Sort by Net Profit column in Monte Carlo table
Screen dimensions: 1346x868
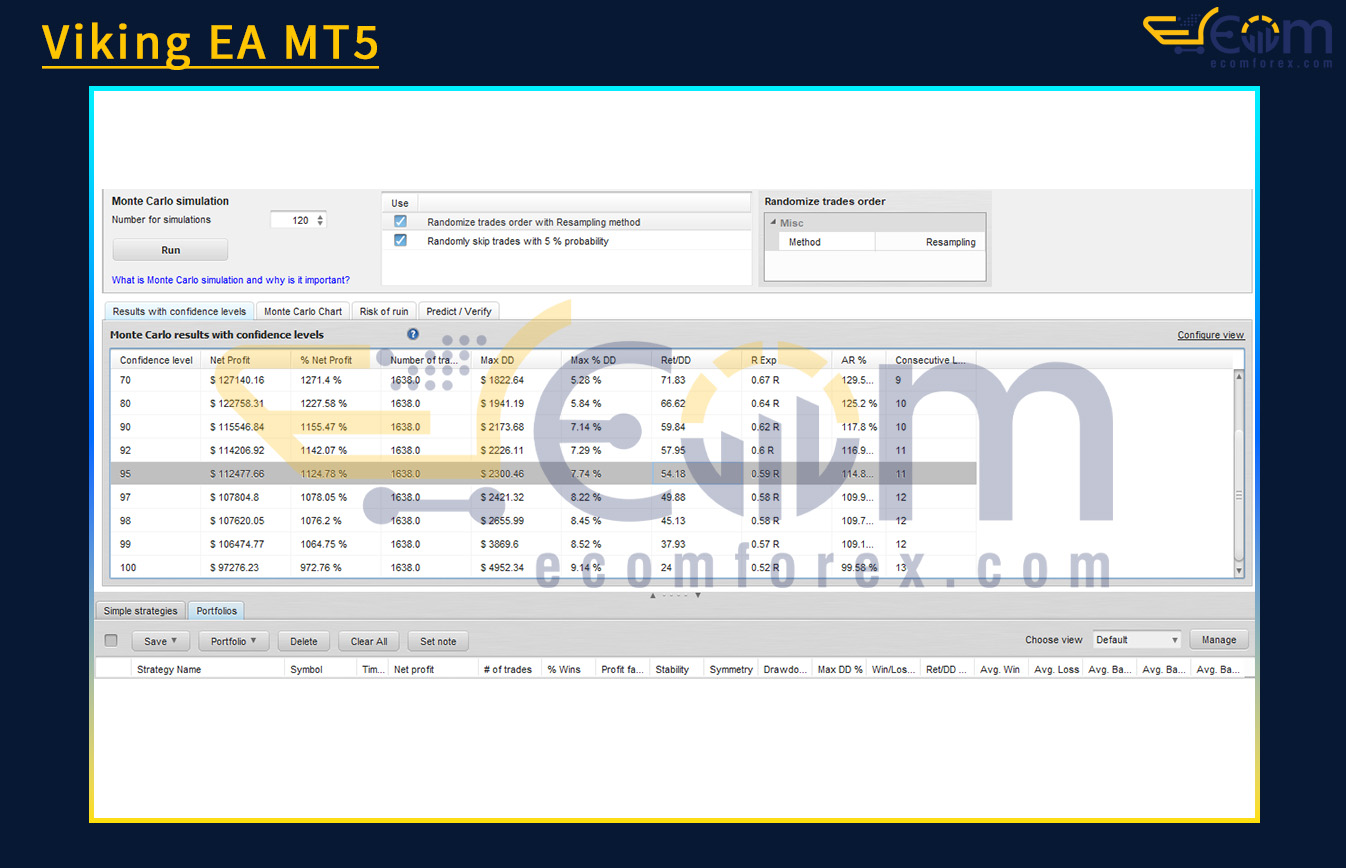pyautogui.click(x=246, y=360)
